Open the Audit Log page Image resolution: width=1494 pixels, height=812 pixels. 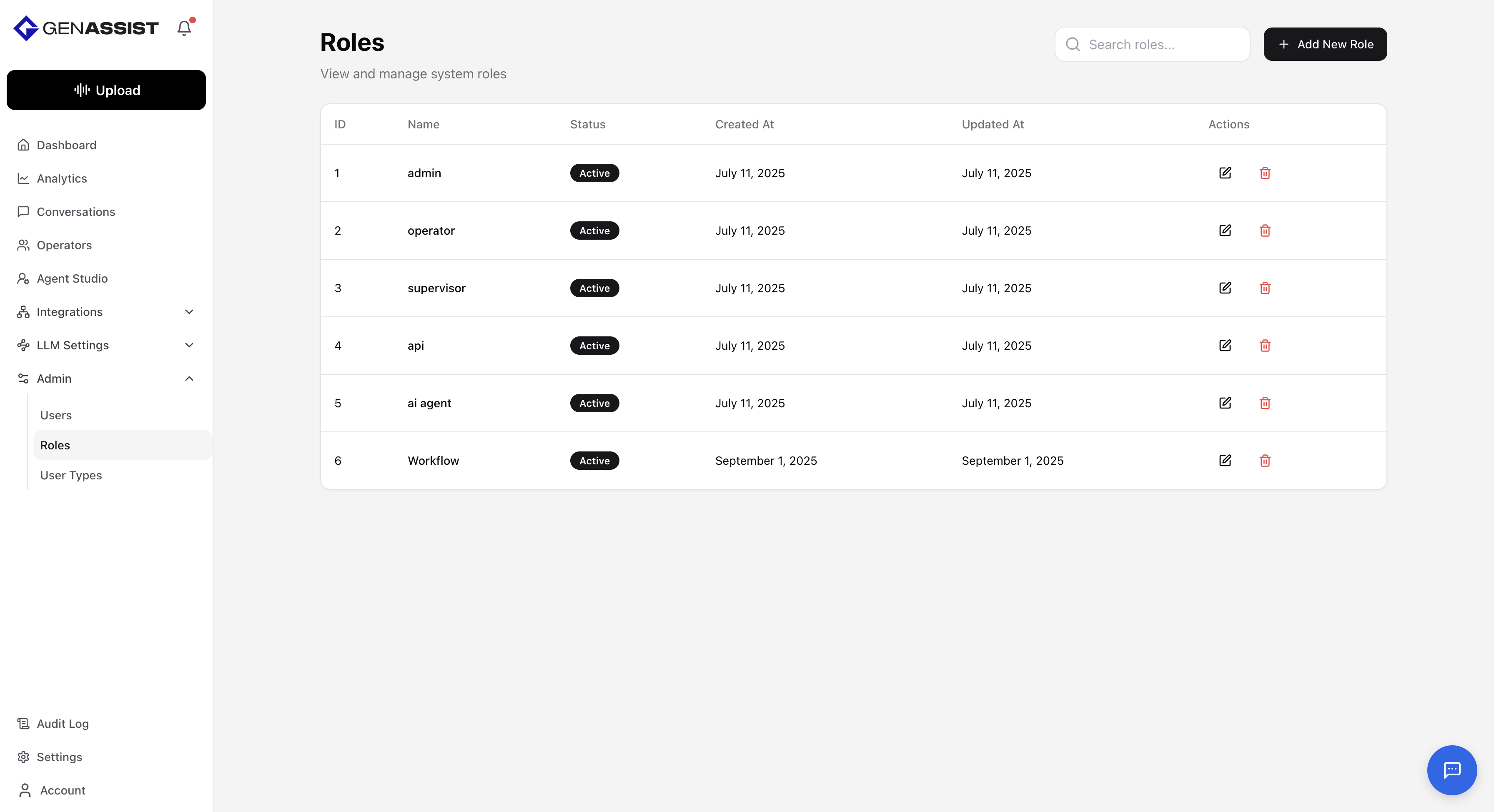pos(63,723)
